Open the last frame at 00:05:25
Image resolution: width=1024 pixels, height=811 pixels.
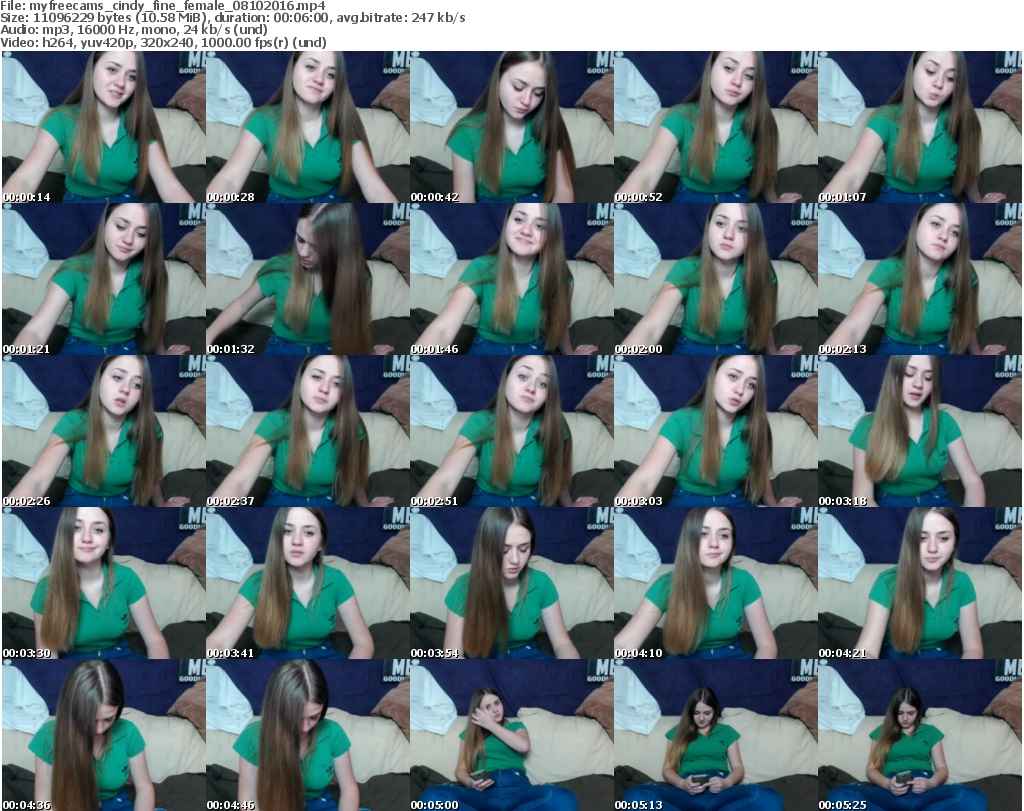[920, 735]
